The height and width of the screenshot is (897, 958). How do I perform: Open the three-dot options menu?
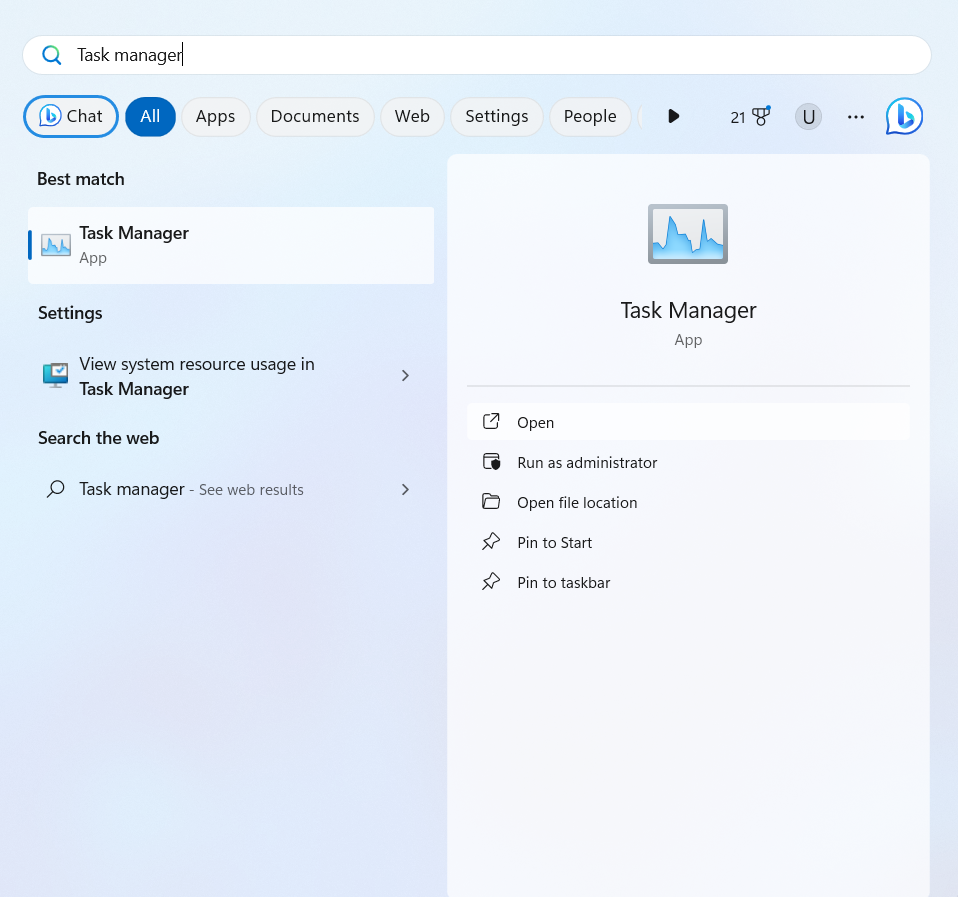coord(856,117)
